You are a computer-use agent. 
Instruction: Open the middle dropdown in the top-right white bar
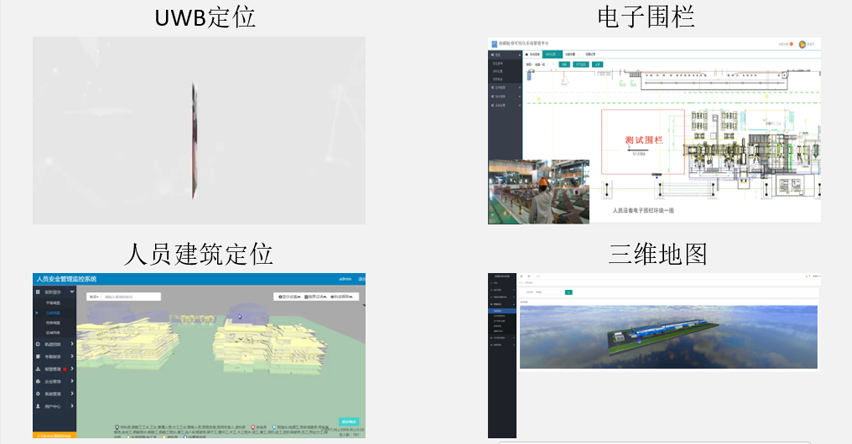pyautogui.click(x=315, y=297)
